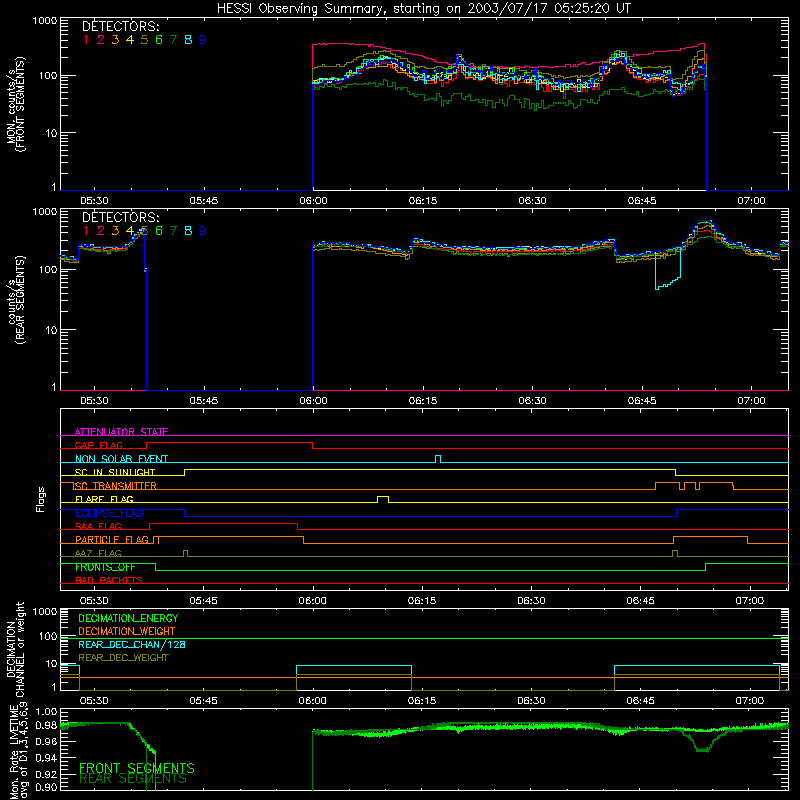The height and width of the screenshot is (800, 800).
Task: Click the DECIMATION CHANNEL or weight axis title
Action: pos(15,649)
